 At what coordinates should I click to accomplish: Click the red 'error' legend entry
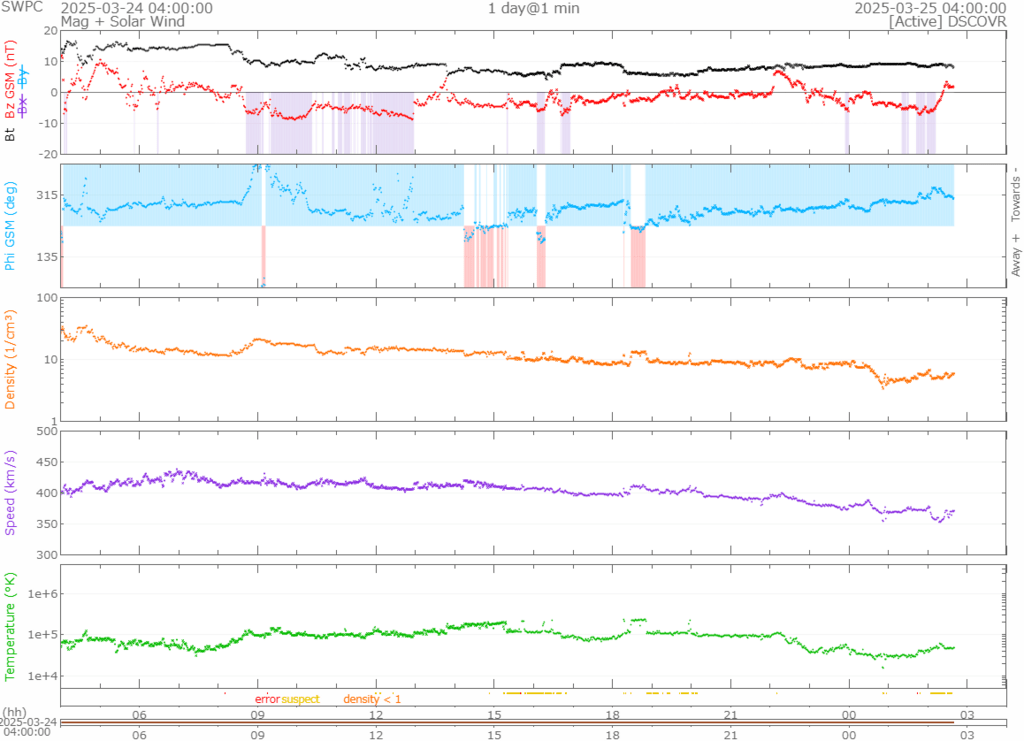[x=267, y=699]
